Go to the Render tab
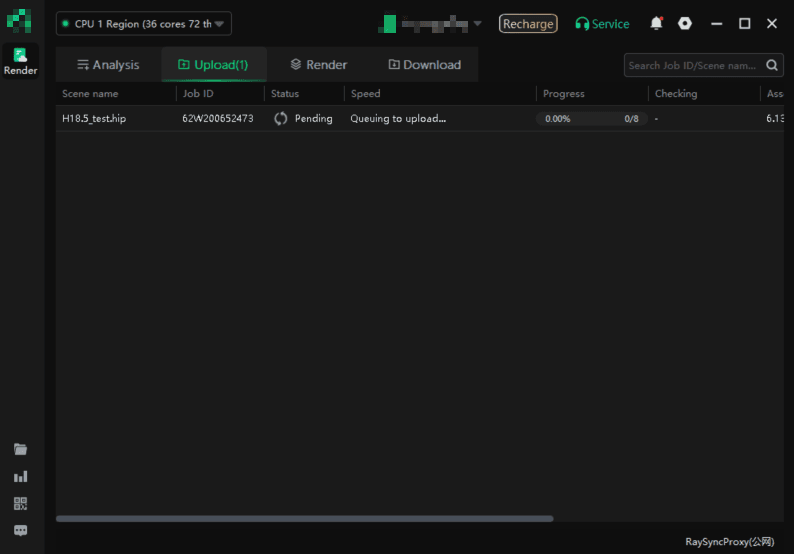 coord(318,65)
